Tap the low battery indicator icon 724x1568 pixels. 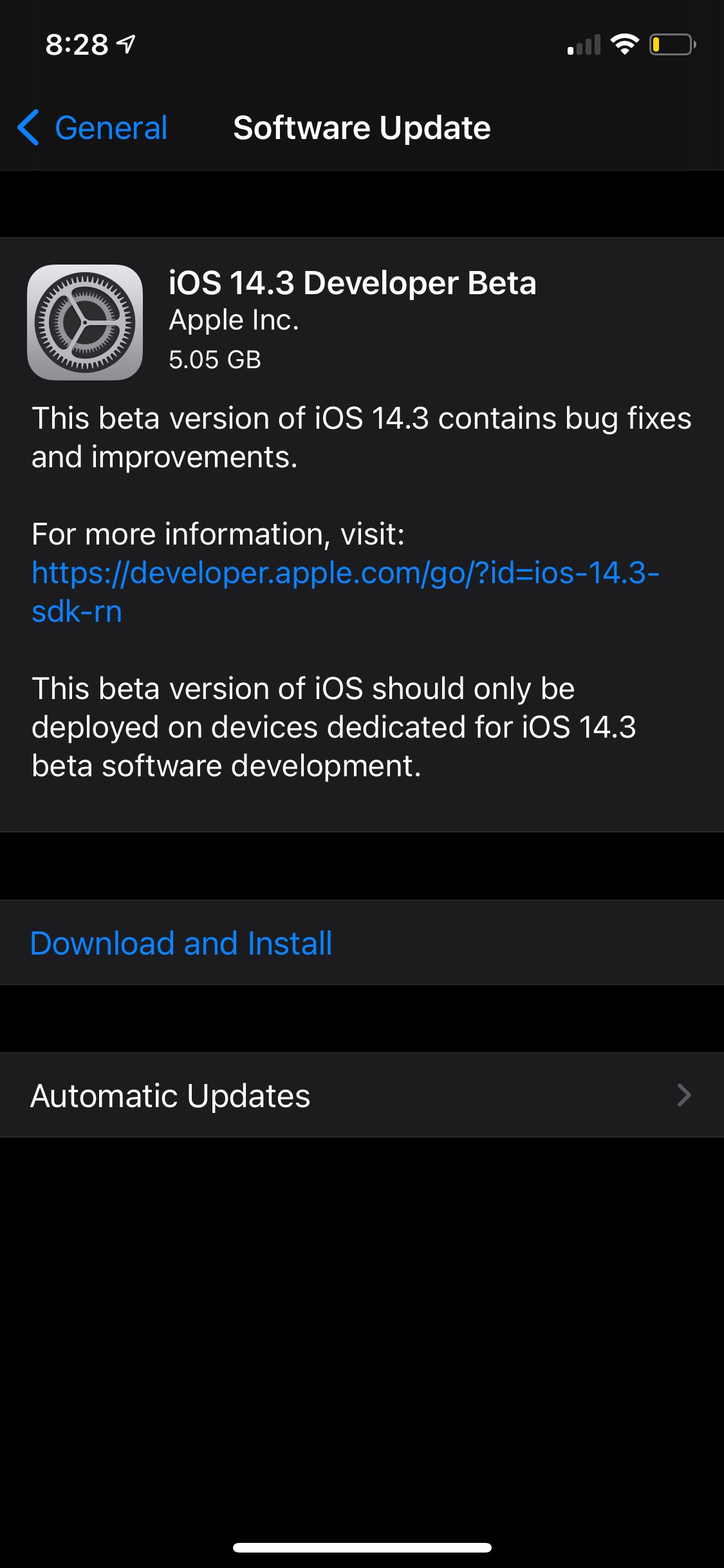click(x=672, y=44)
